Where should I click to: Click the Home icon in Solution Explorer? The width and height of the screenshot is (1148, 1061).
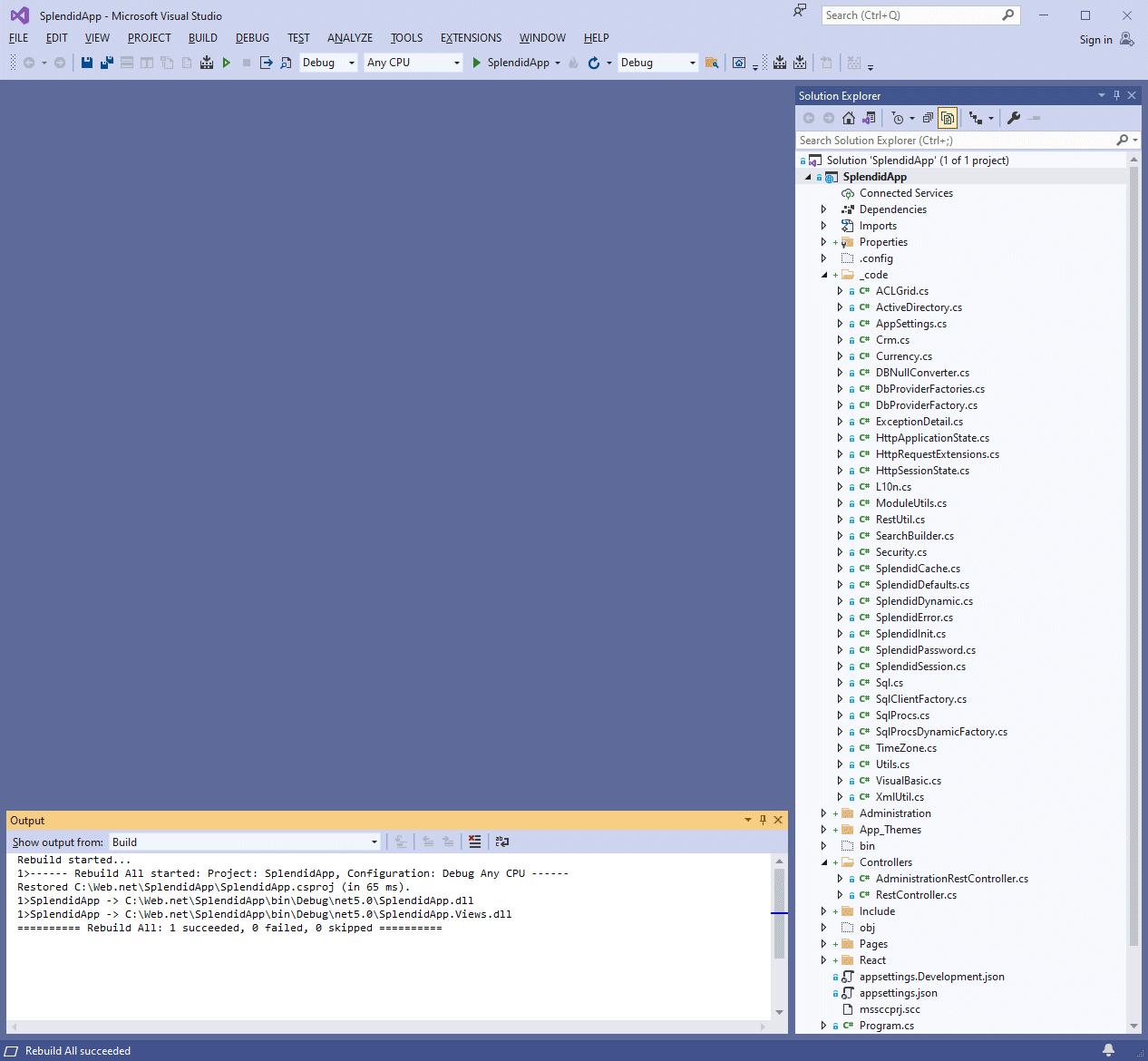click(849, 118)
